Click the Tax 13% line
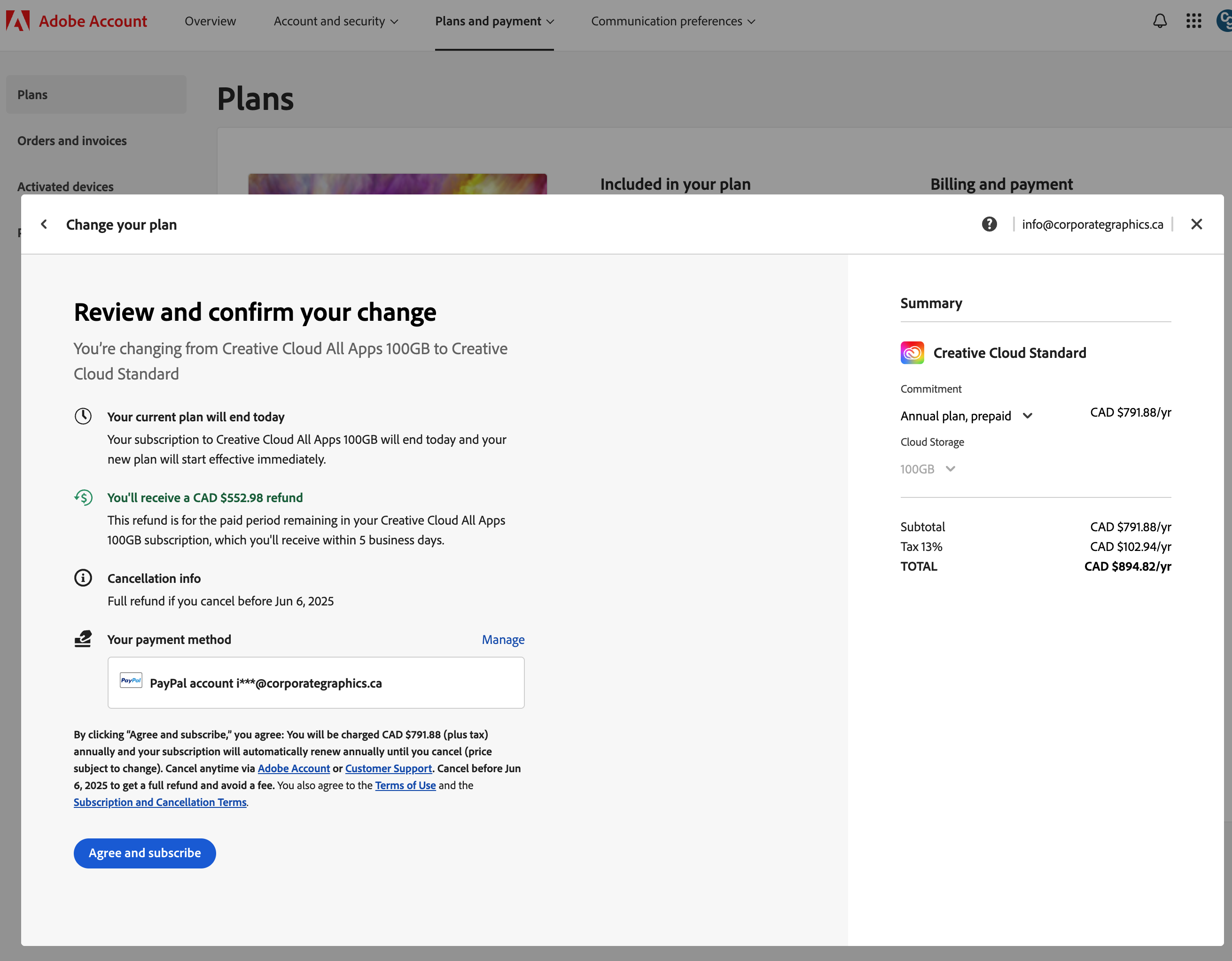 coord(1036,546)
